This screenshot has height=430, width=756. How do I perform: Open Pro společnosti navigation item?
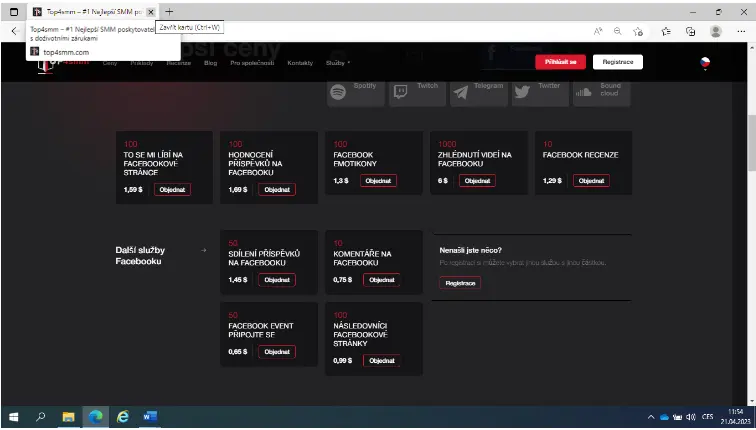tap(252, 63)
